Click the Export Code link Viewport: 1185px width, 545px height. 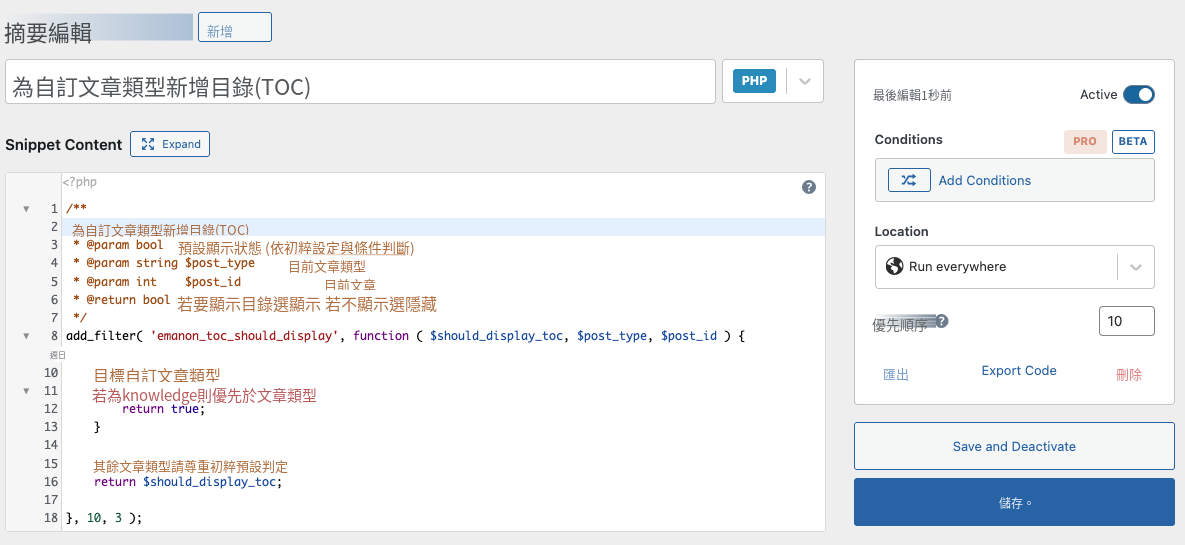[x=1019, y=370]
